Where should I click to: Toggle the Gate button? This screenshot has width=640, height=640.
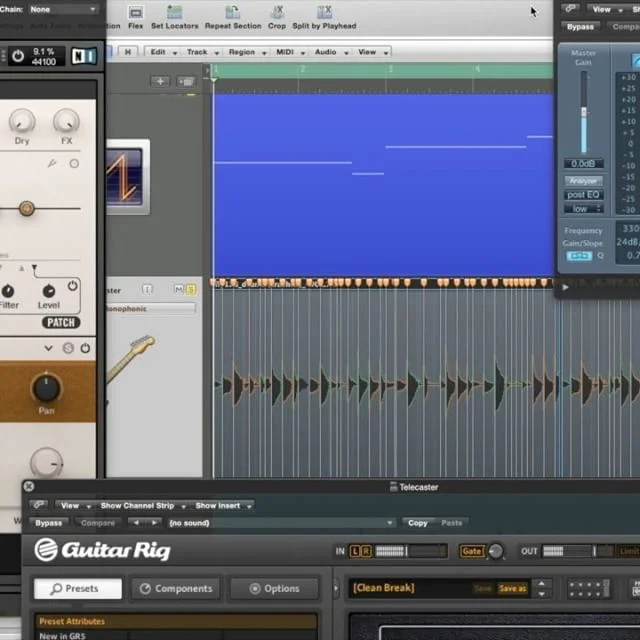tap(472, 551)
